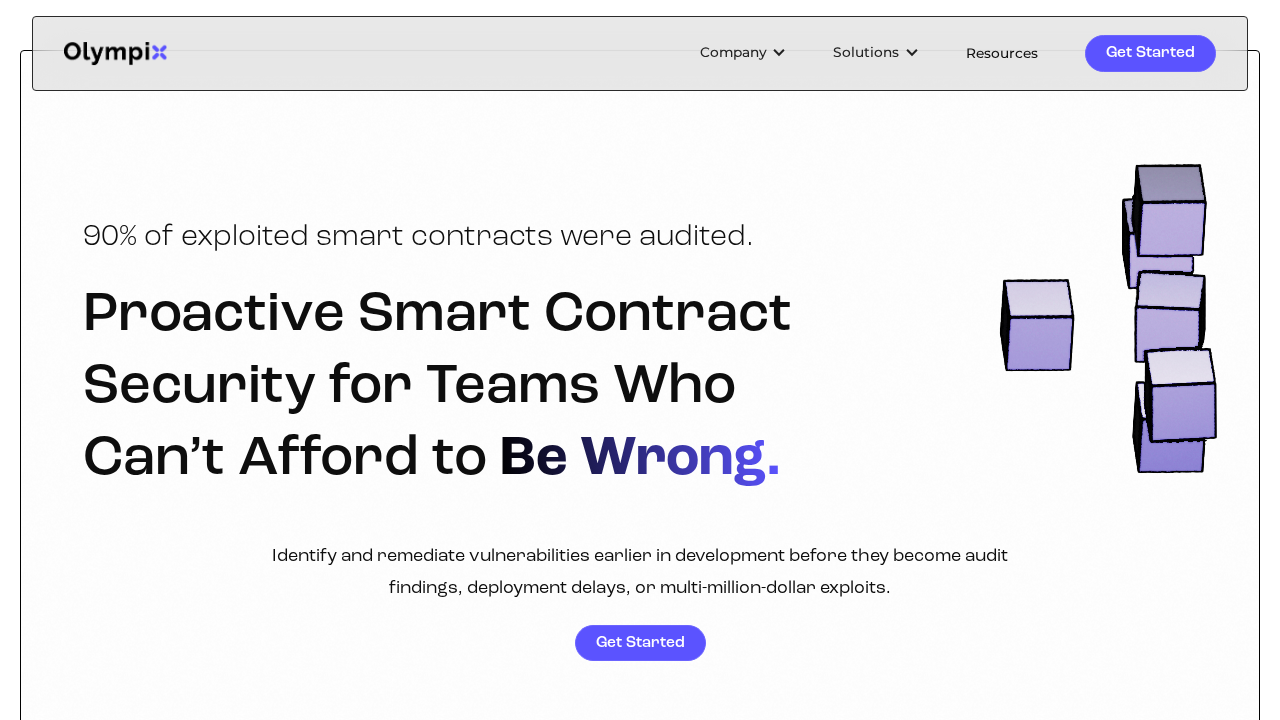Click the "90% of exploited smart contracts" tagline
This screenshot has height=720, width=1280.
[418, 236]
